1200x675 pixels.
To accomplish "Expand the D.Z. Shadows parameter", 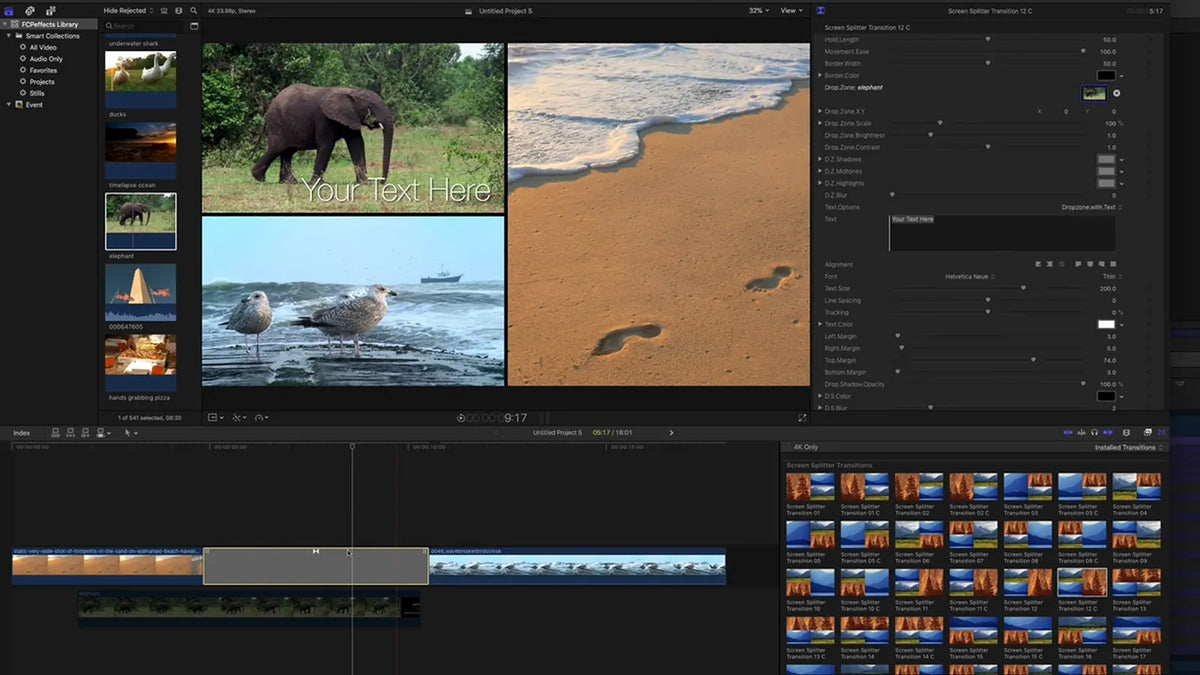I will (820, 159).
